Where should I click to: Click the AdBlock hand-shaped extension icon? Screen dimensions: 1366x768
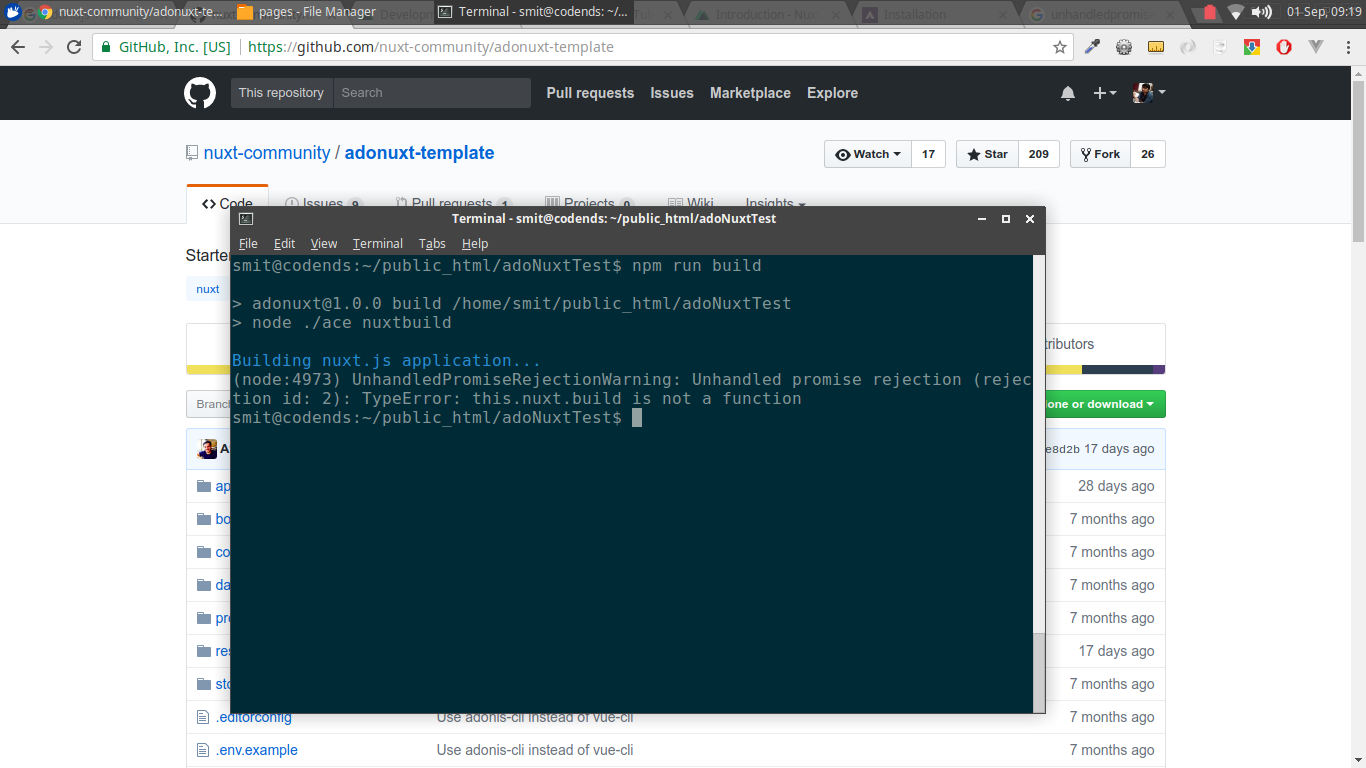pos(1284,46)
